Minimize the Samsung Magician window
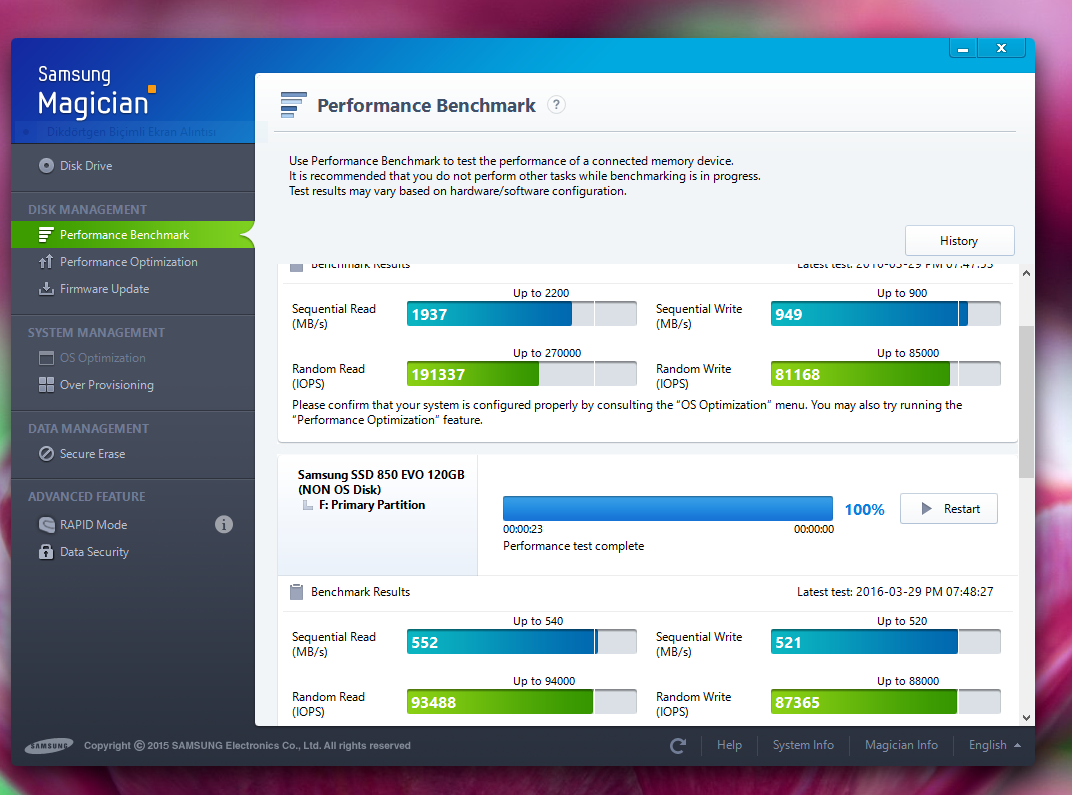The image size is (1072, 795). tap(963, 49)
